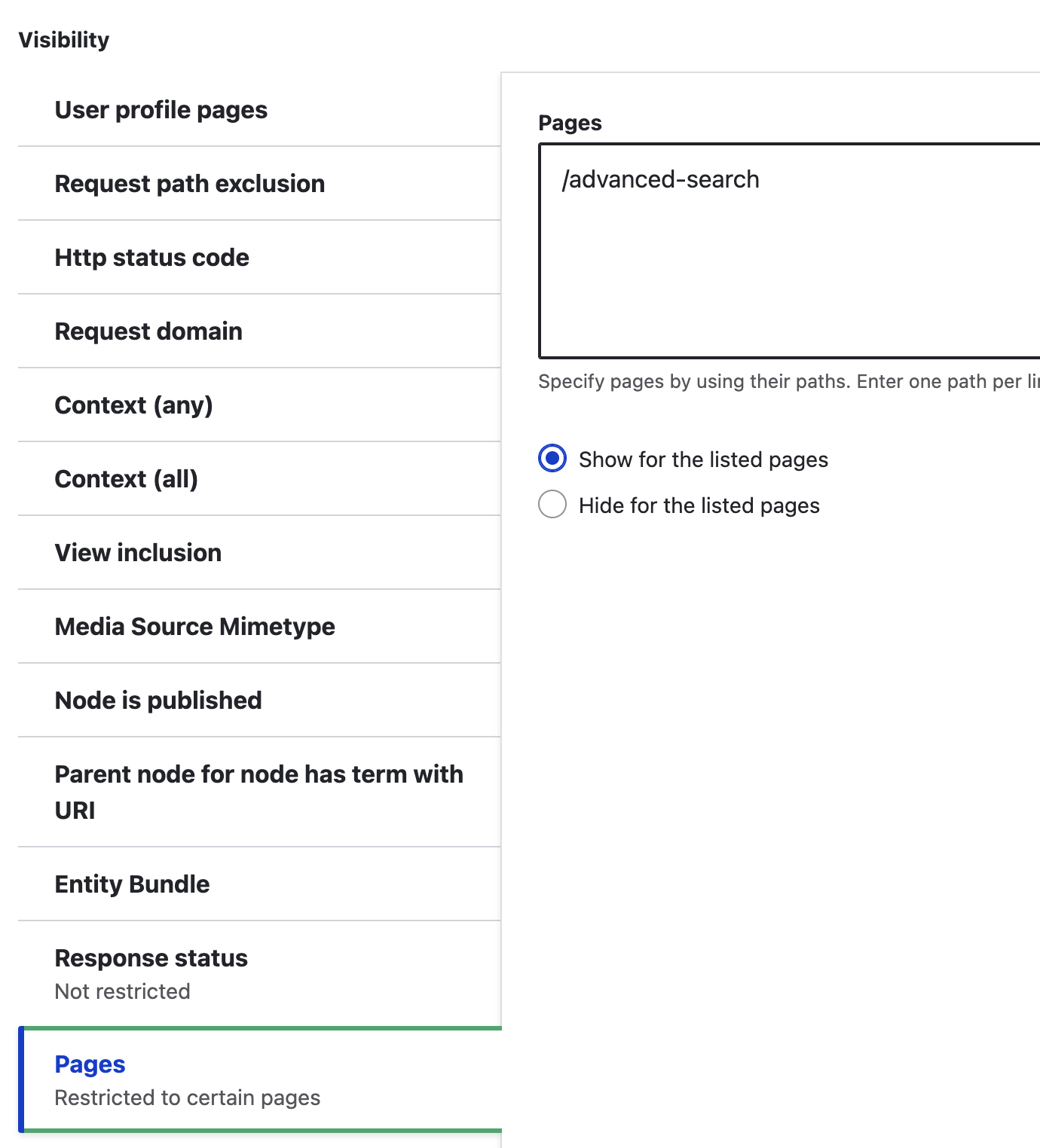Select Request path exclusion tab
This screenshot has width=1040, height=1148.
click(259, 184)
